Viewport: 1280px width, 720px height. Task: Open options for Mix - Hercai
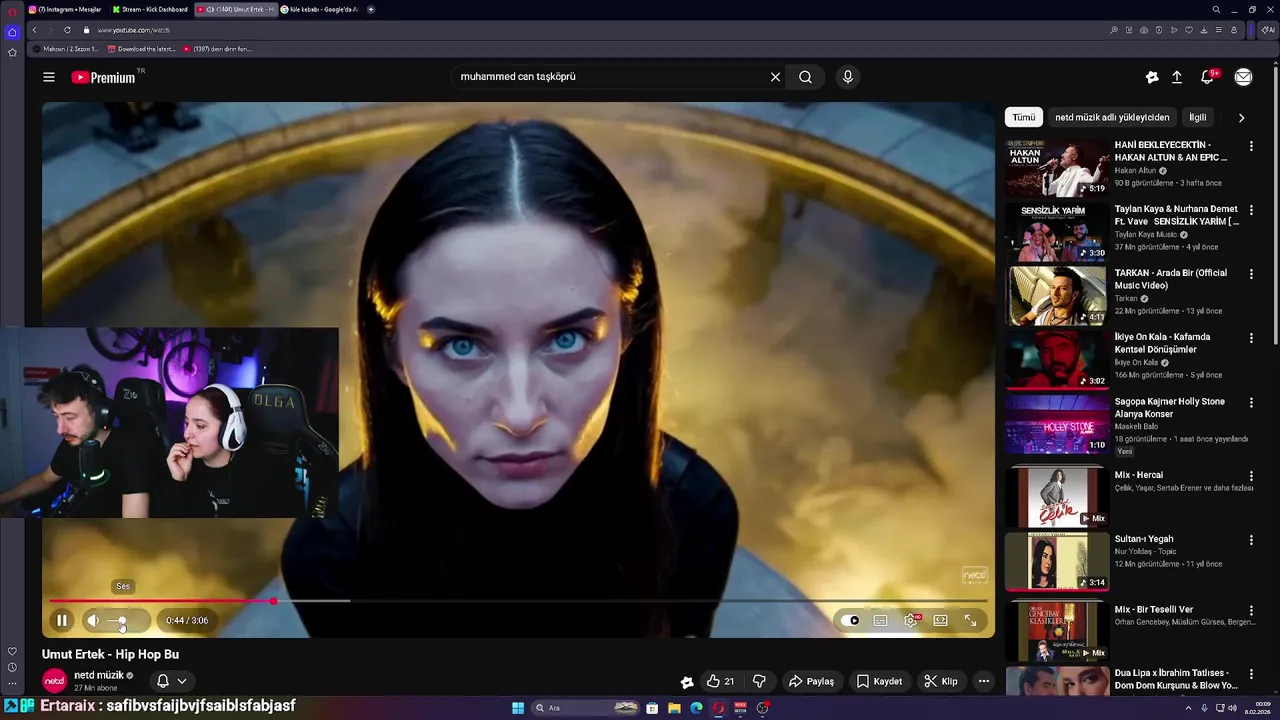(x=1251, y=476)
